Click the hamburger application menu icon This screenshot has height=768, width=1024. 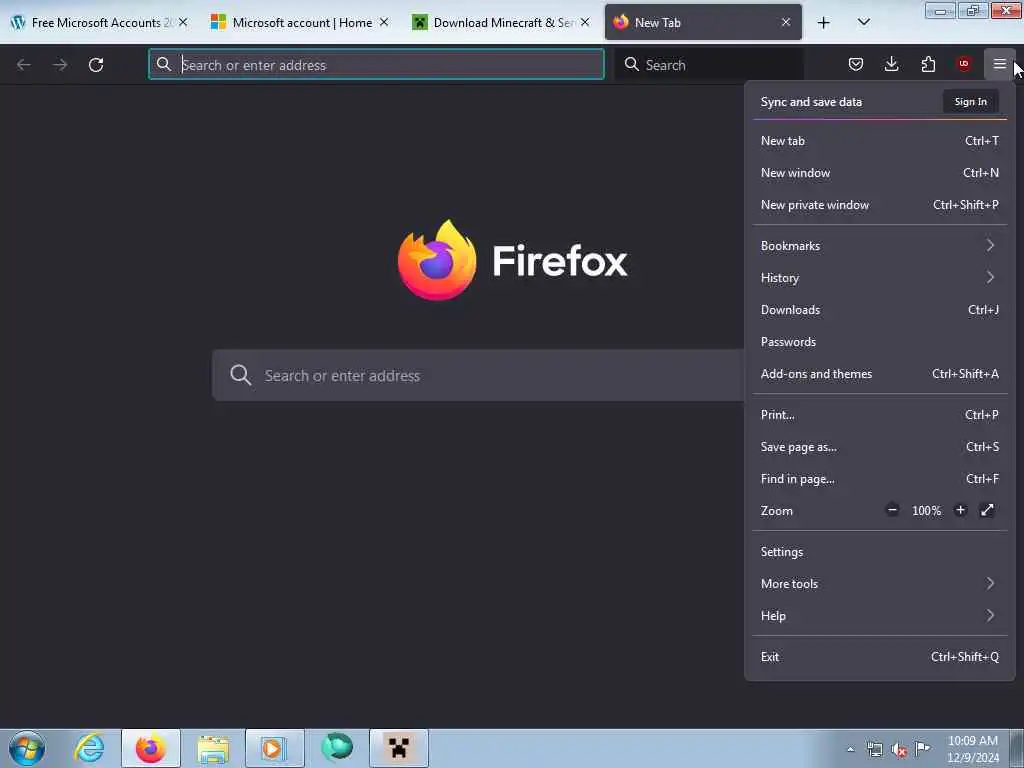coord(999,64)
